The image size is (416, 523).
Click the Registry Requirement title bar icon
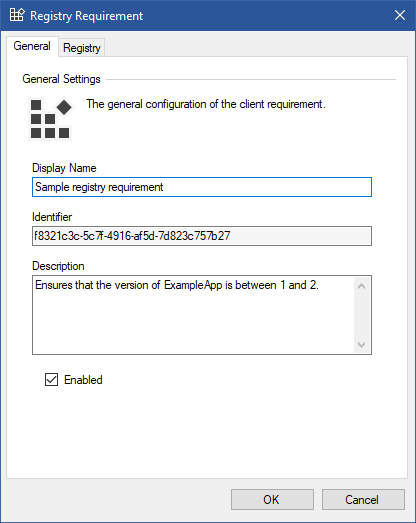click(x=17, y=15)
